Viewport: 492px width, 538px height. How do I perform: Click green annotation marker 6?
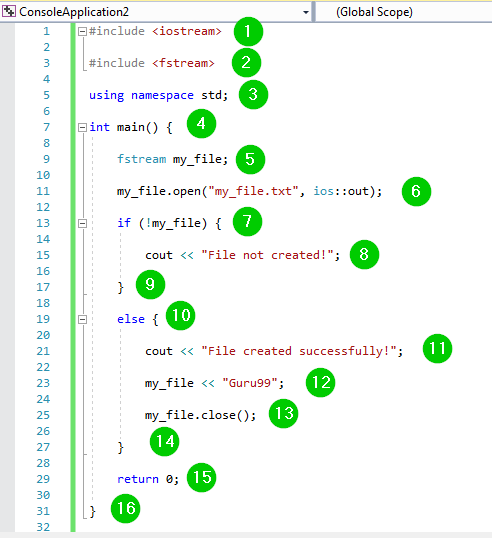tap(416, 191)
